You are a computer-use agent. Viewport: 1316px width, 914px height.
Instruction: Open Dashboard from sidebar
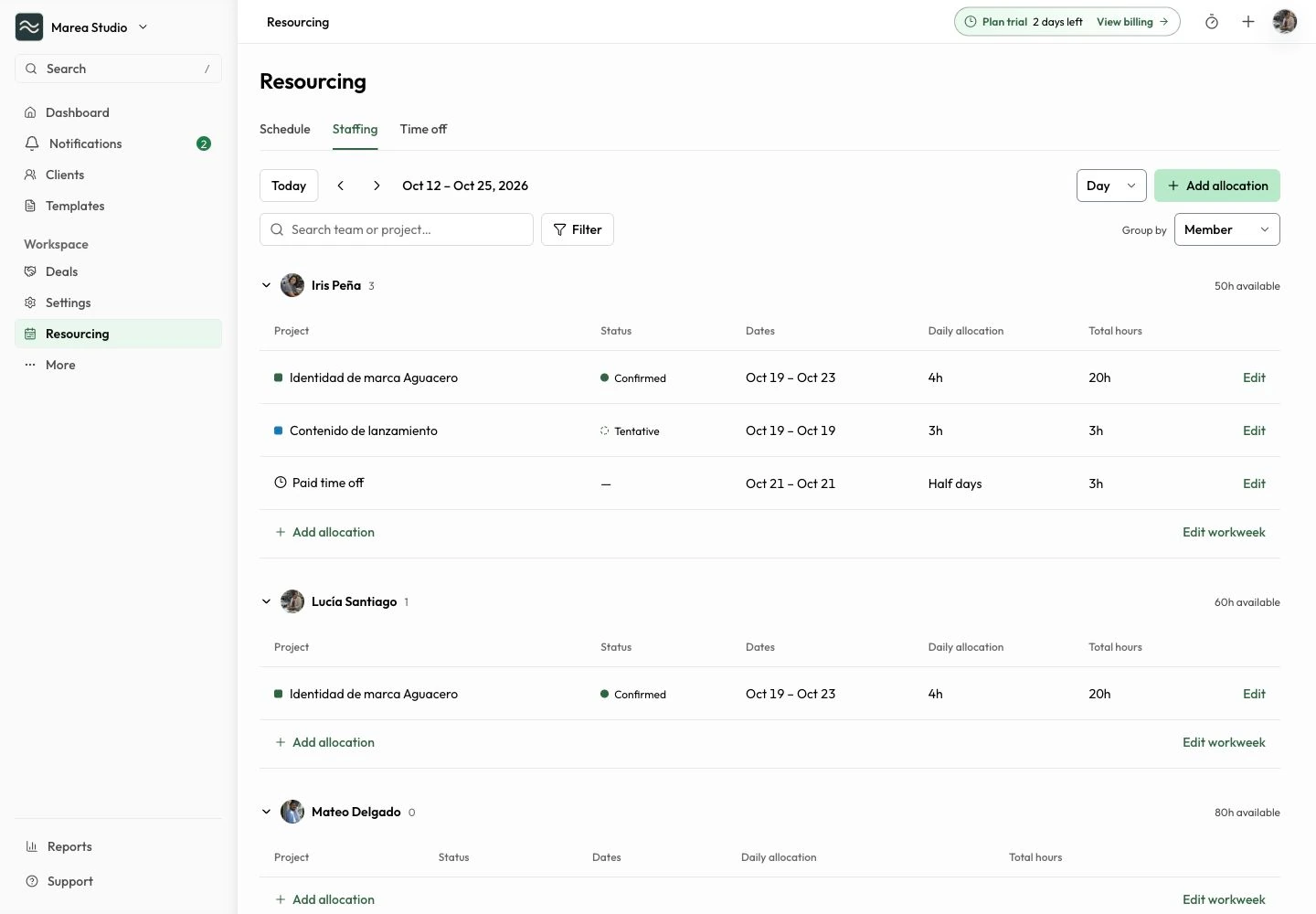point(118,112)
